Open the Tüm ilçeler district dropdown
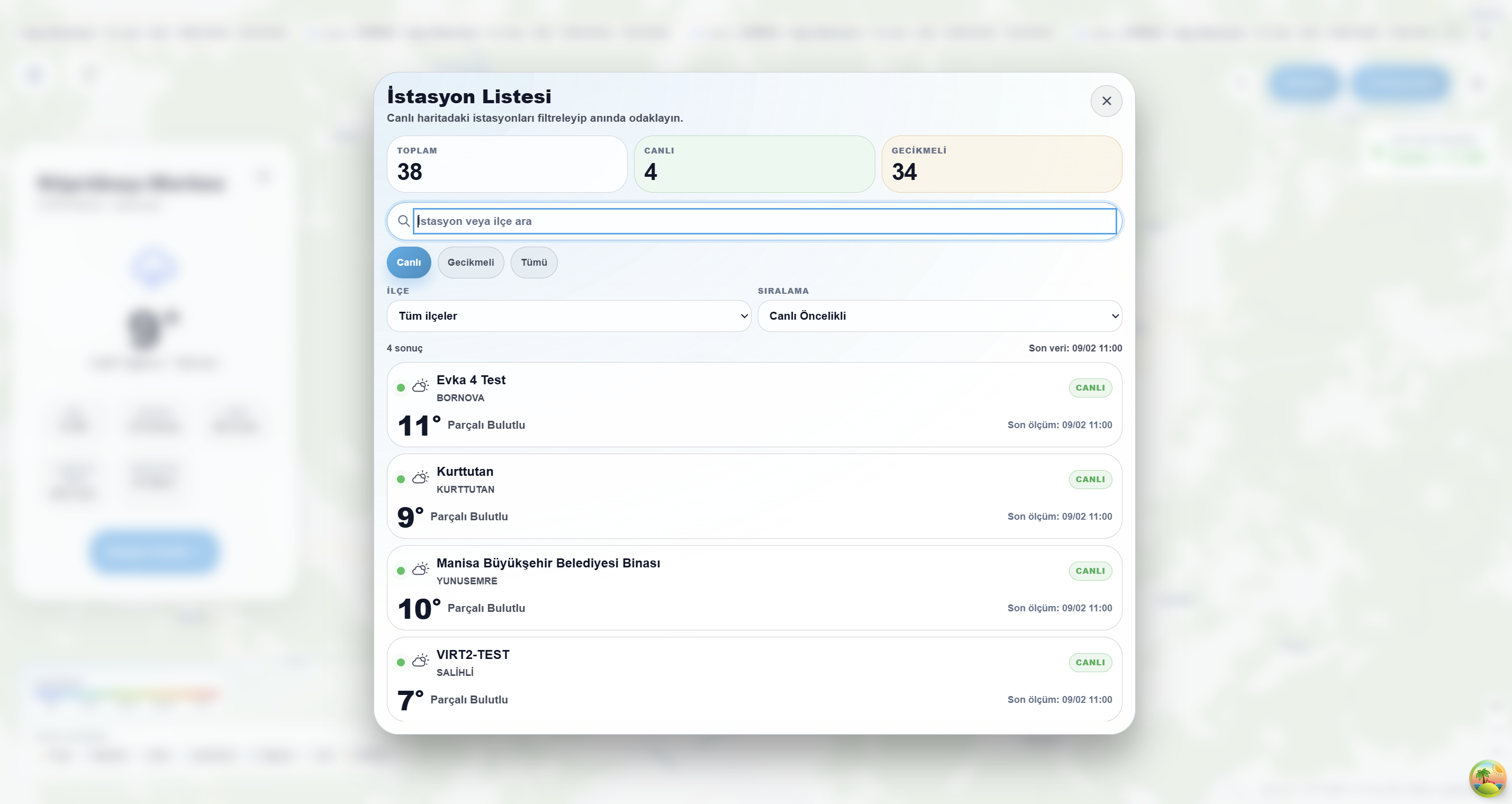Screen dimensions: 1512x804 568,316
